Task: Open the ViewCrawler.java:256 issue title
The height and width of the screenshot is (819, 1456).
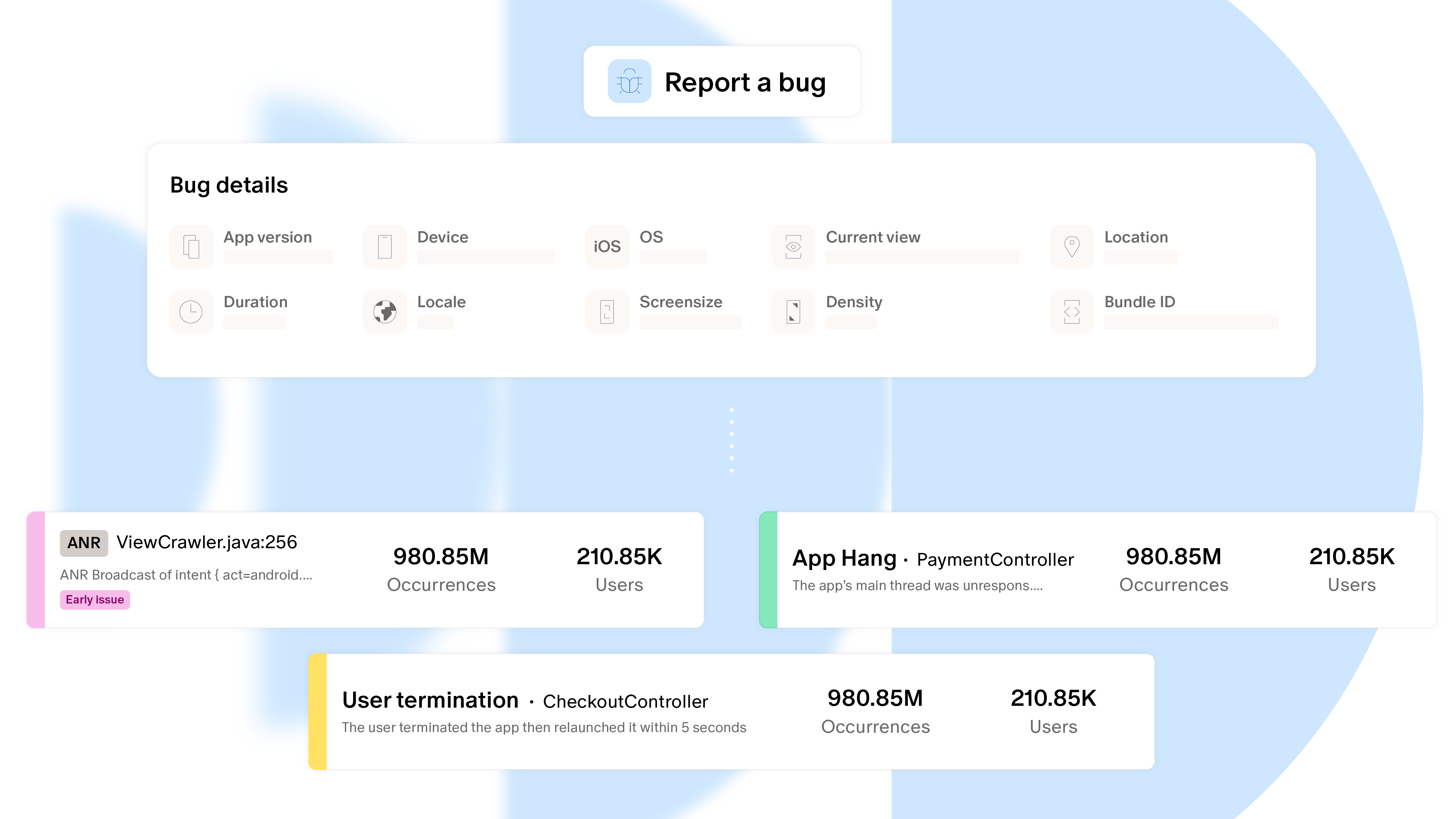Action: coord(206,542)
